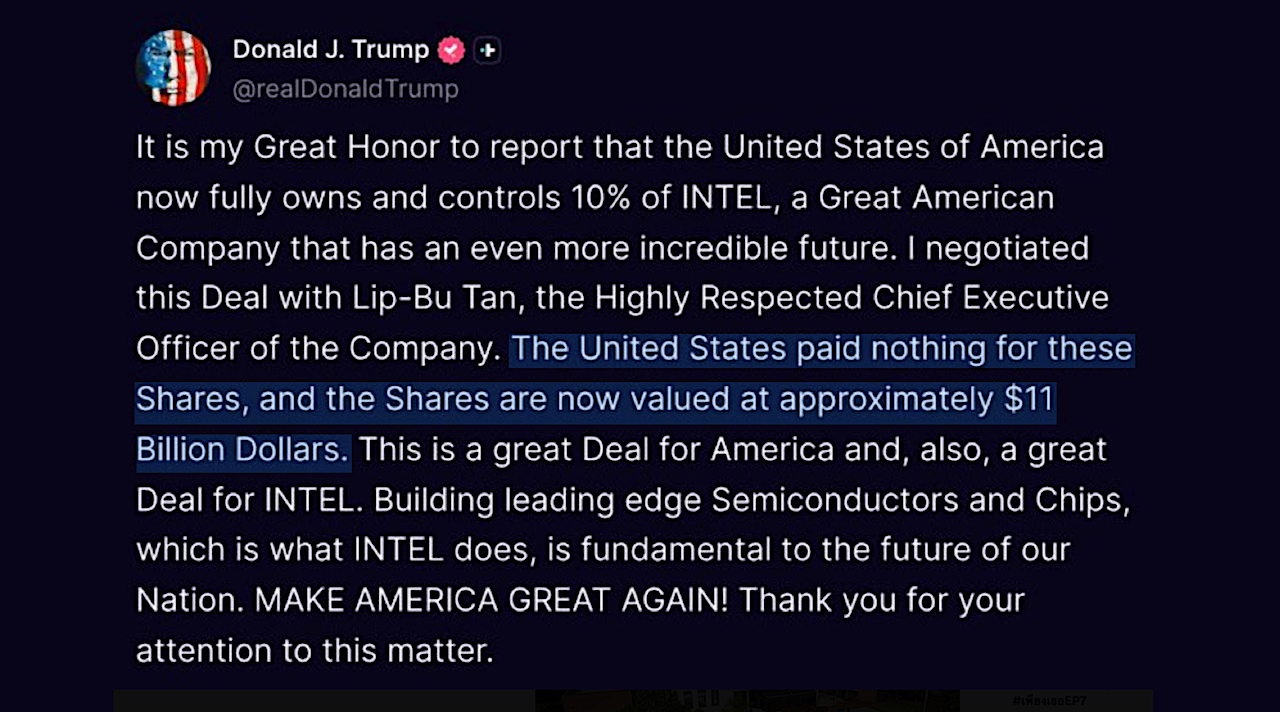Screen dimensions: 1280x712
Task: Open the image thumbnail strip below the post
Action: 633,701
